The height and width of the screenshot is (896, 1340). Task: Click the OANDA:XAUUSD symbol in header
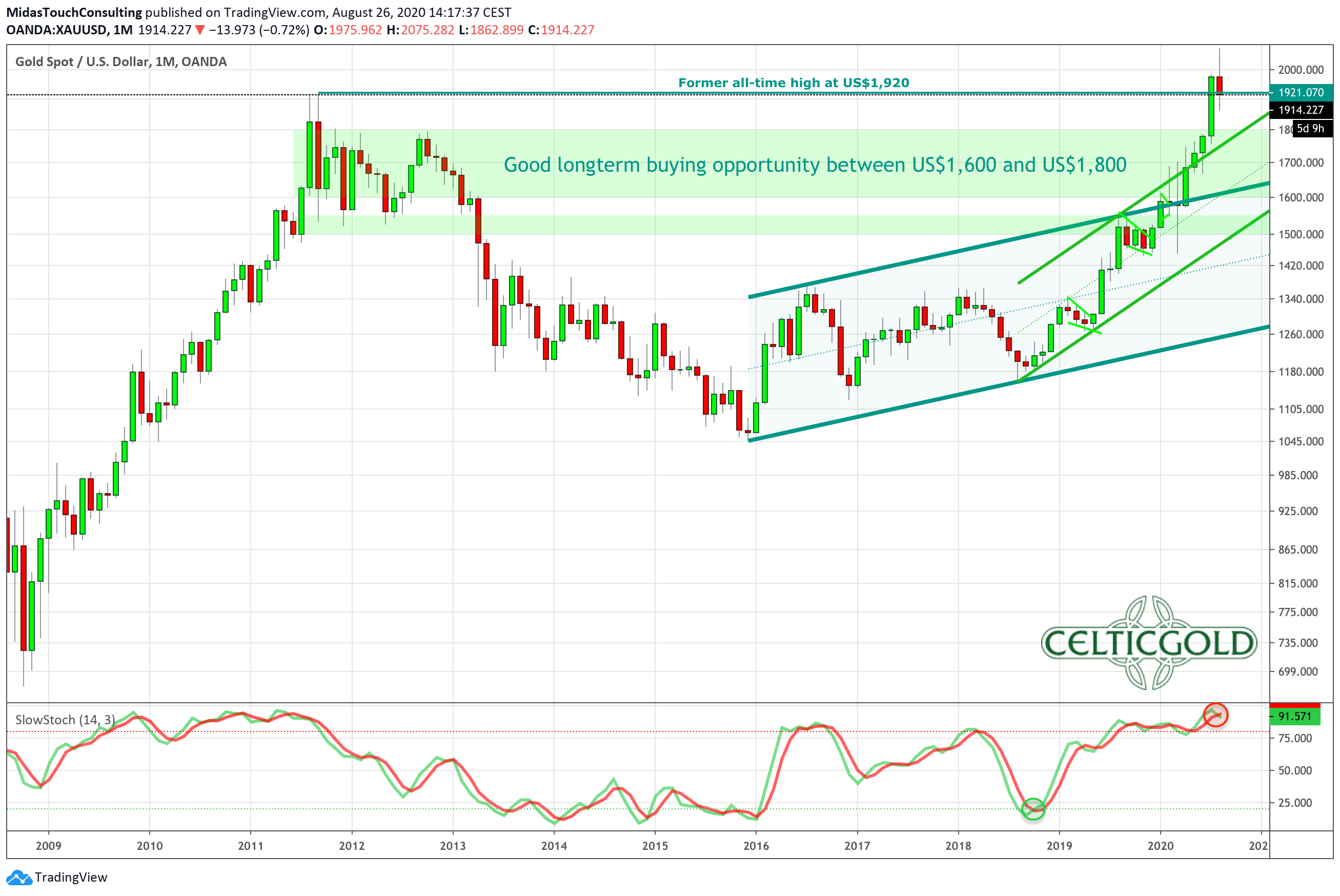click(x=56, y=30)
